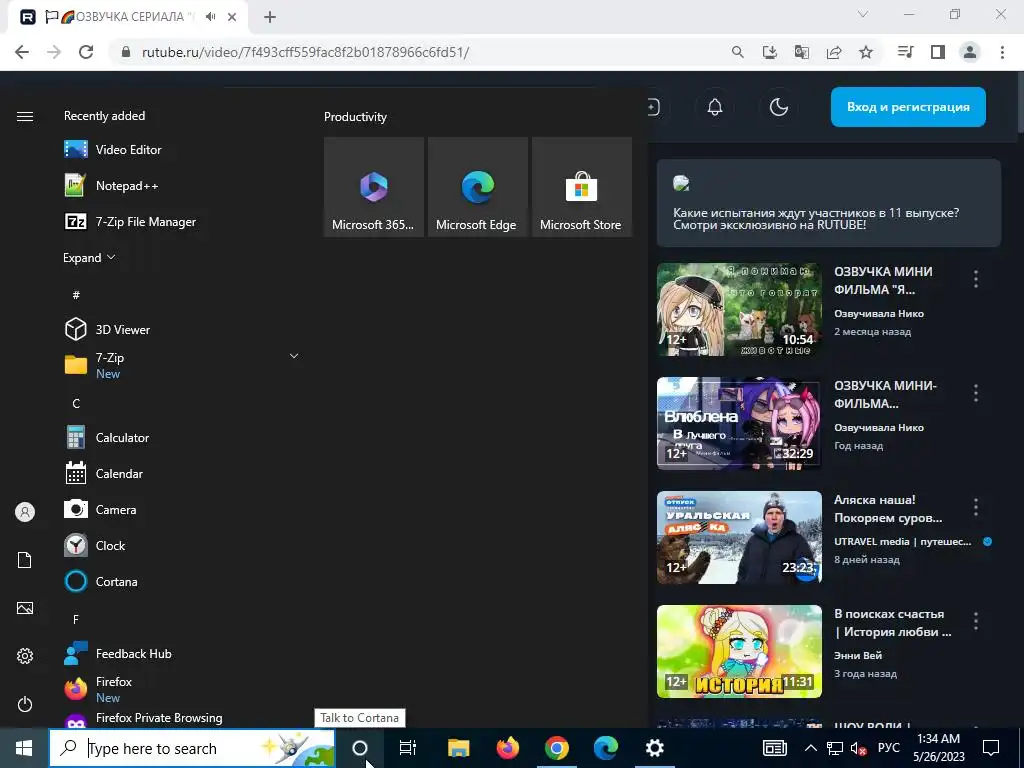Open Task View on taskbar

pyautogui.click(x=408, y=748)
